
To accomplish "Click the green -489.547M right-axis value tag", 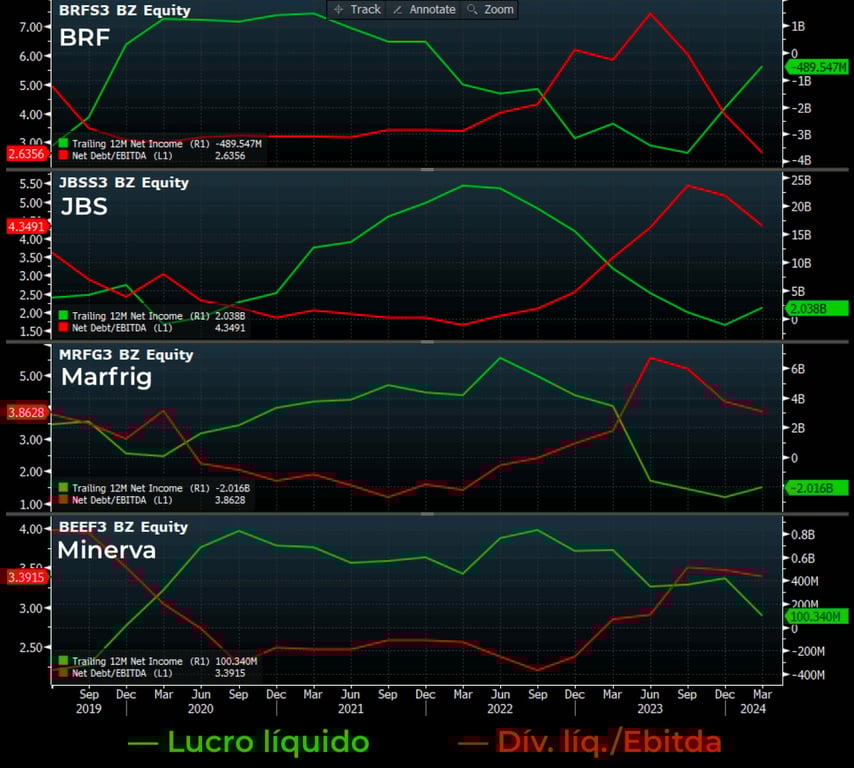I will pos(817,68).
